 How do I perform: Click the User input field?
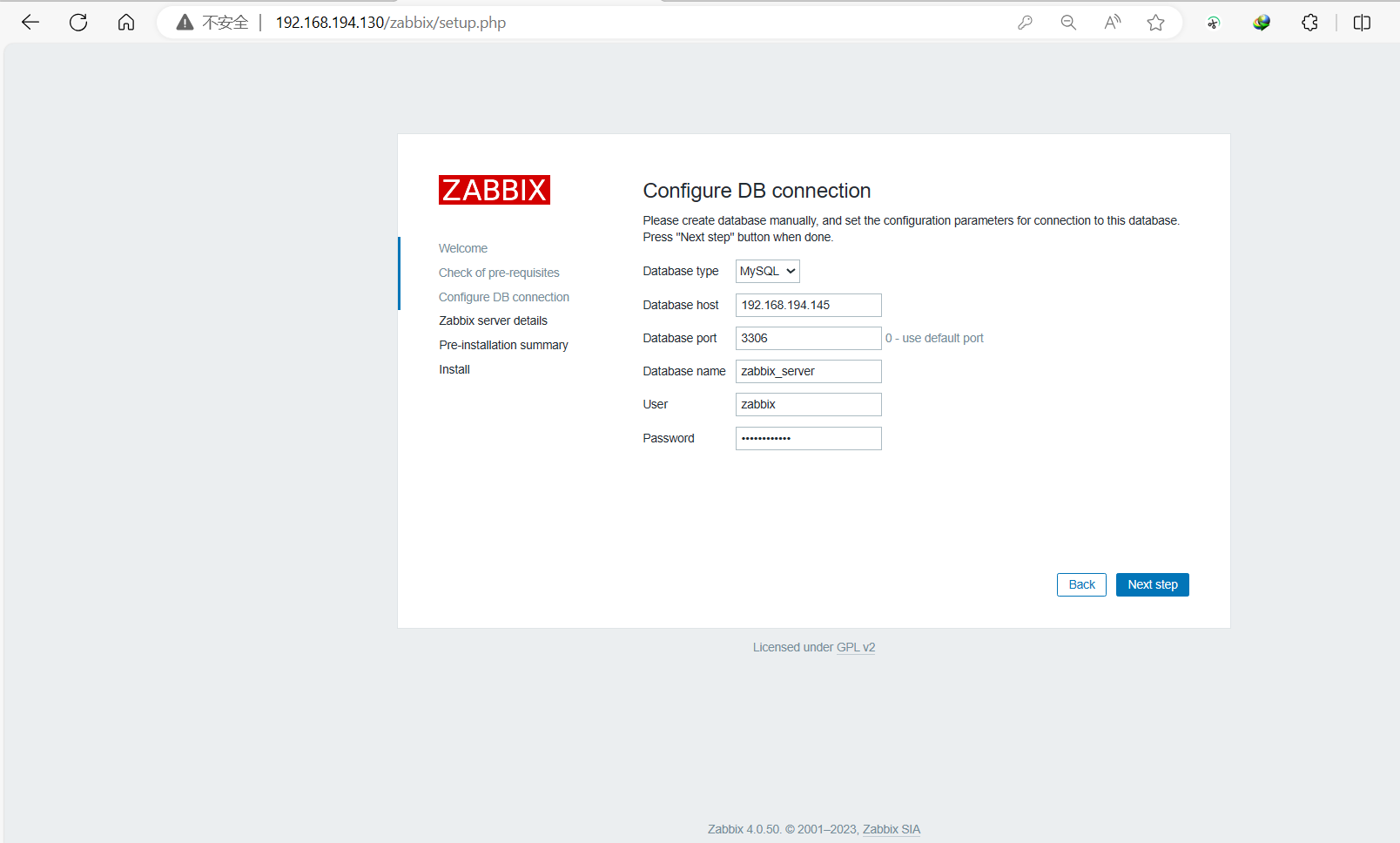point(808,404)
